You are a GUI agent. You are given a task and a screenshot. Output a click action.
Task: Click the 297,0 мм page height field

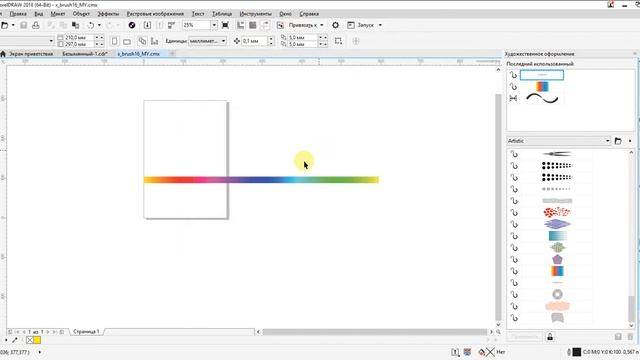[x=79, y=44]
